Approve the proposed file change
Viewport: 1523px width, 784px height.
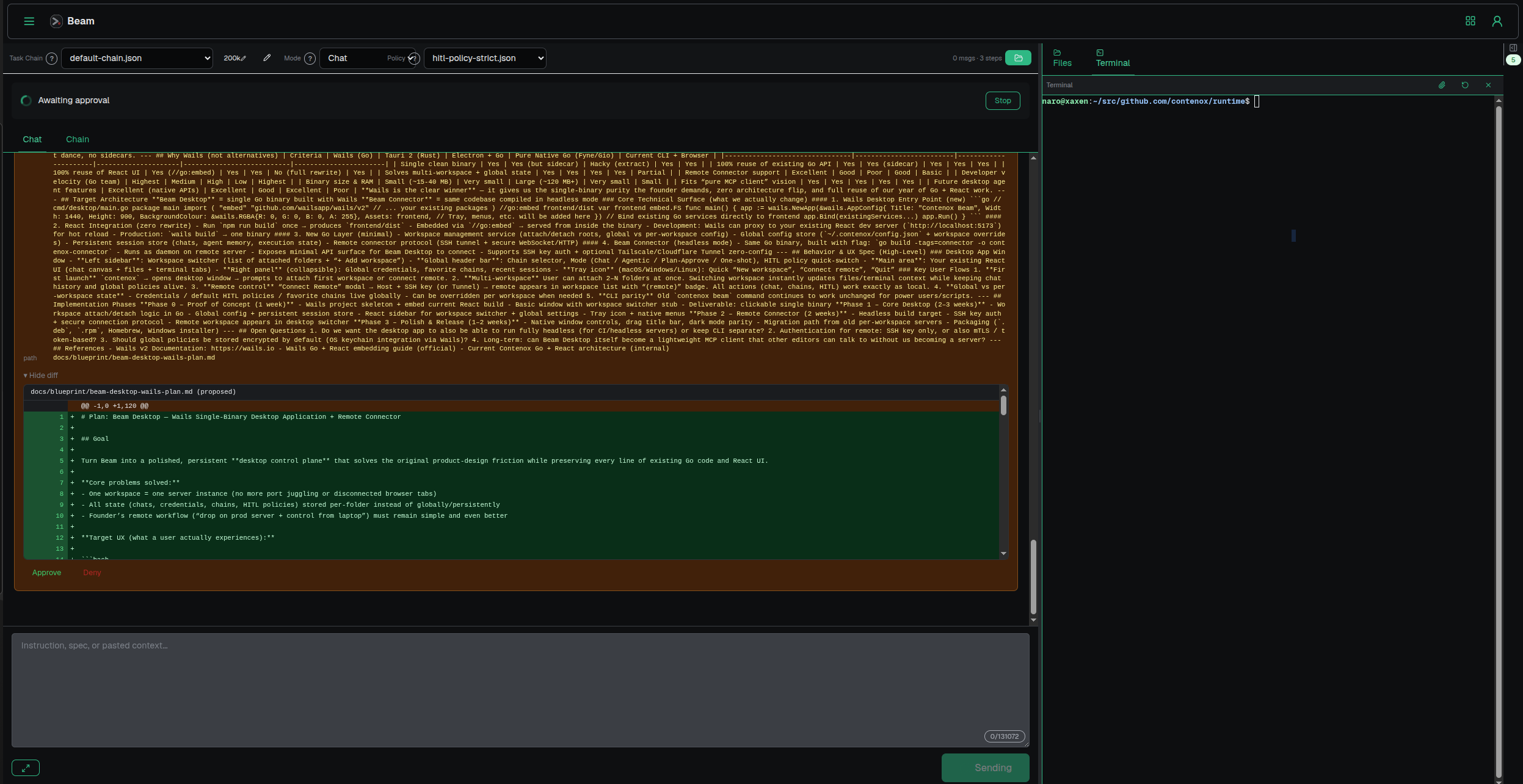click(46, 573)
